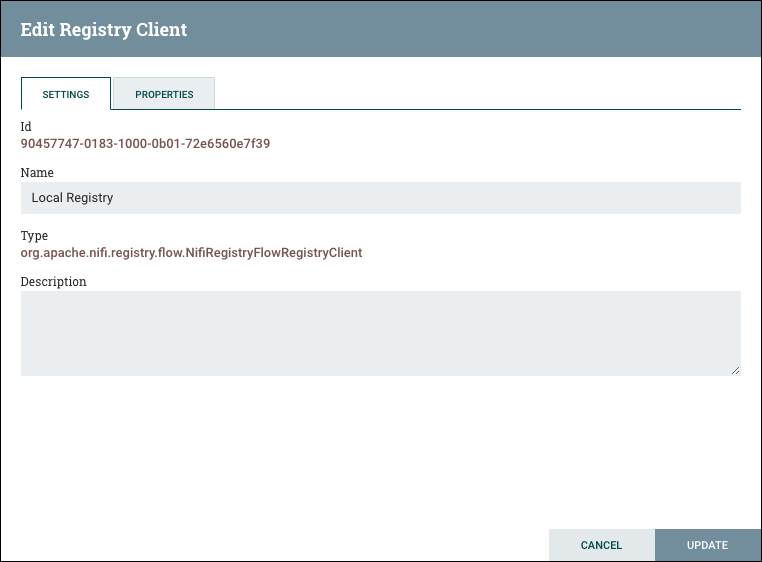Grab the Description box resize handle

[x=735, y=370]
